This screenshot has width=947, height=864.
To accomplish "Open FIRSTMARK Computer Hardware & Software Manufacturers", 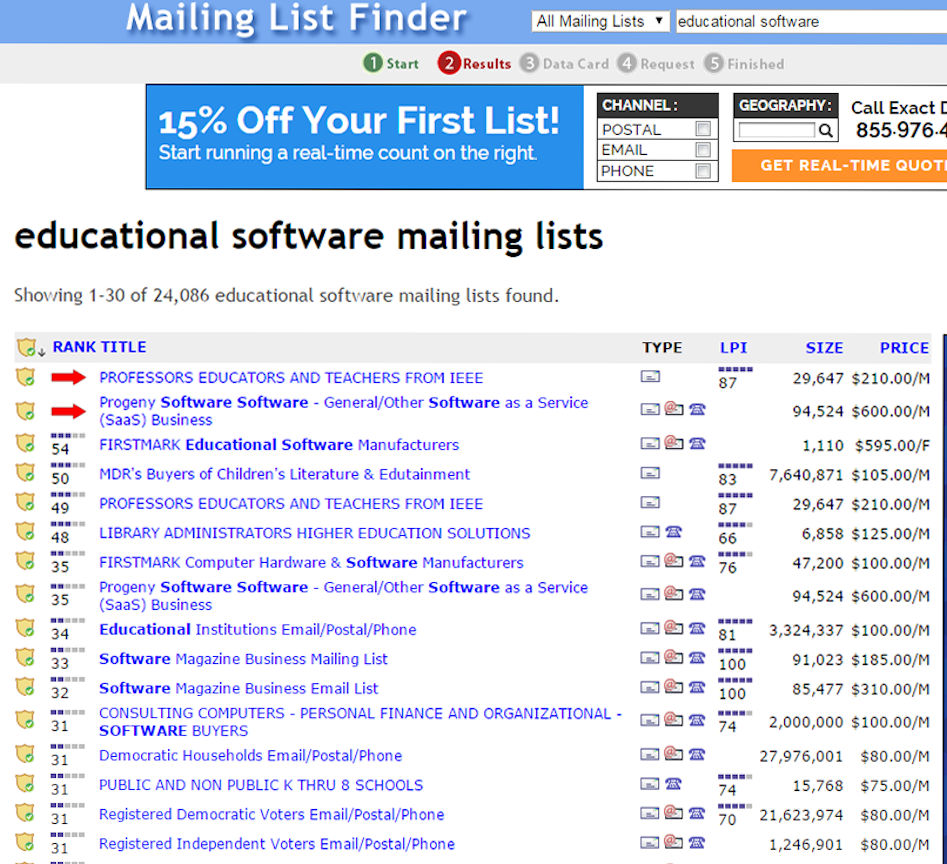I will [x=311, y=562].
